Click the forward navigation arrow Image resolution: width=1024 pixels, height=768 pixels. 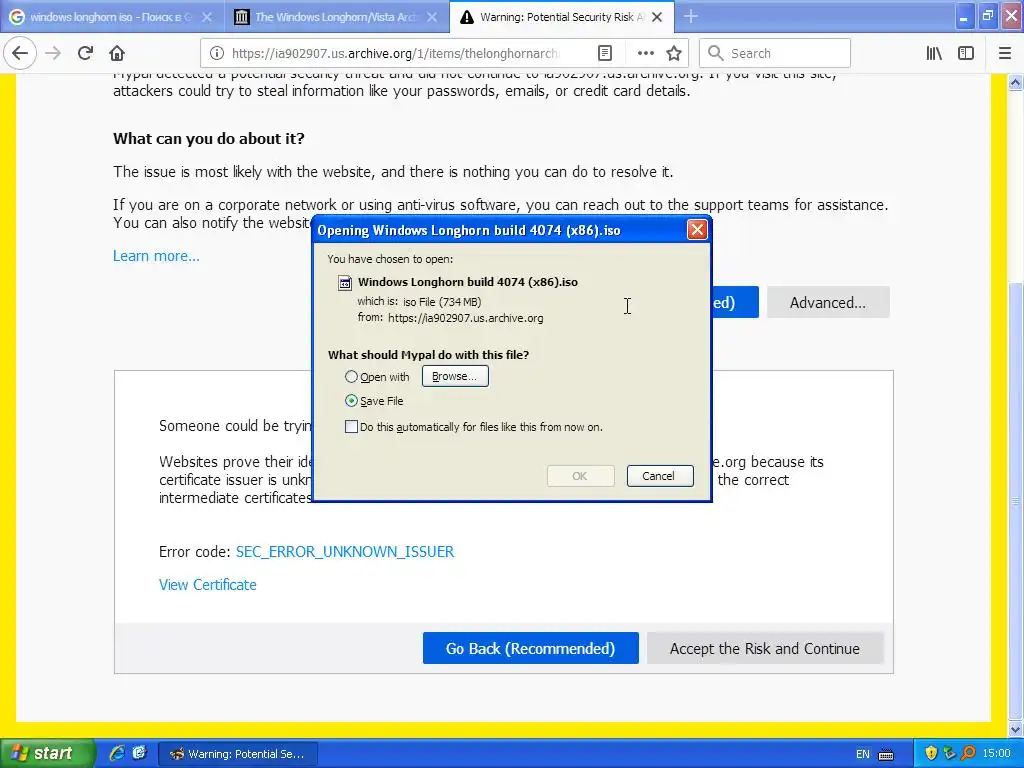54,54
